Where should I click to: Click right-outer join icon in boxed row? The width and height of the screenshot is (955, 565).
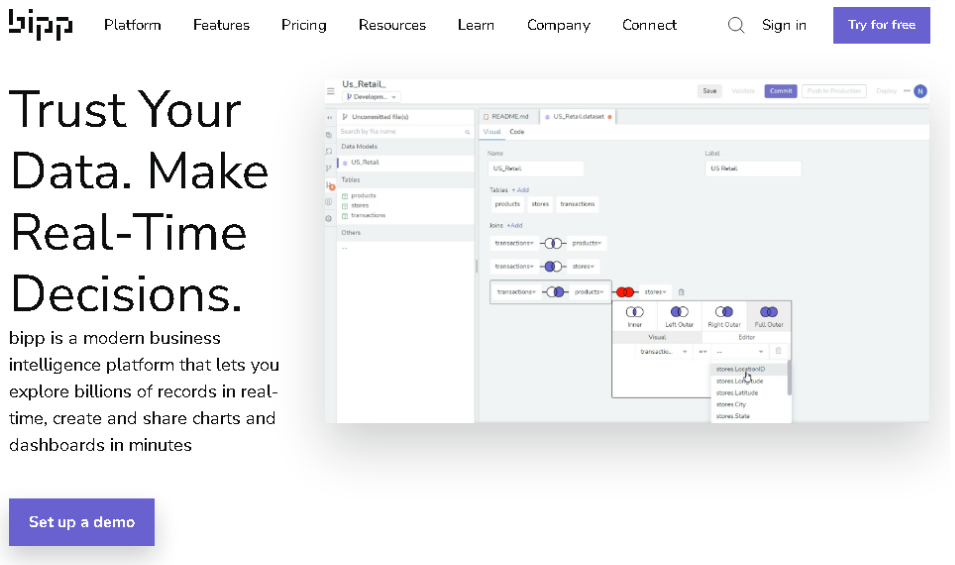[555, 292]
